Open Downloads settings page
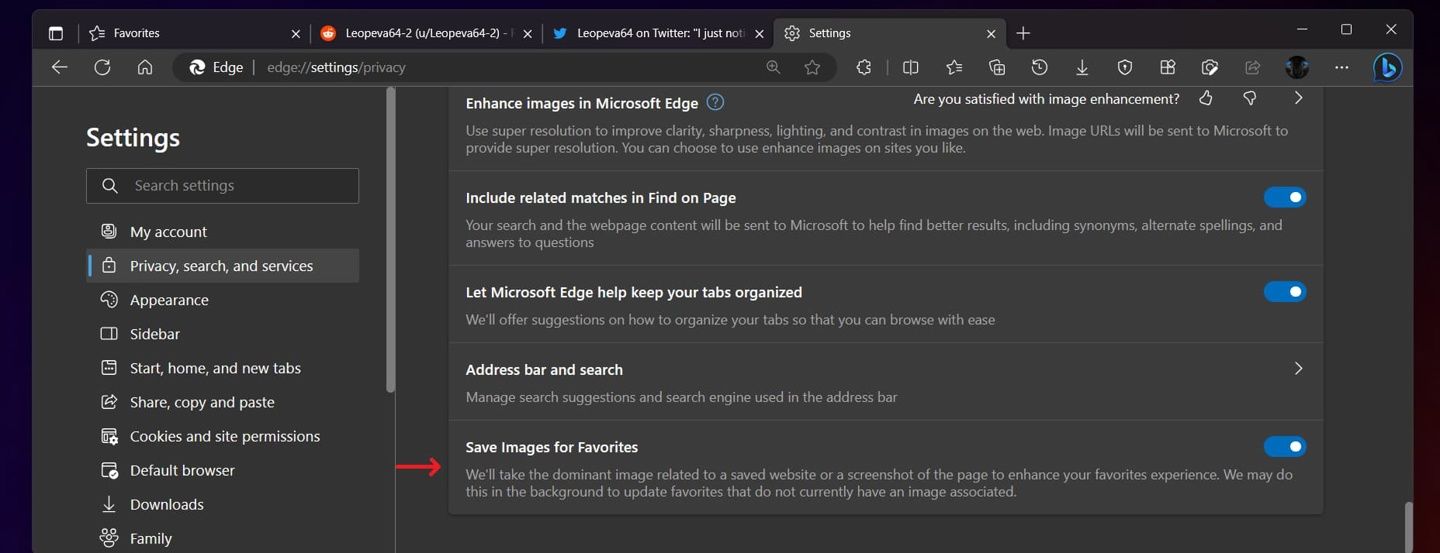Screen dimensions: 1440x553 tap(222, 503)
